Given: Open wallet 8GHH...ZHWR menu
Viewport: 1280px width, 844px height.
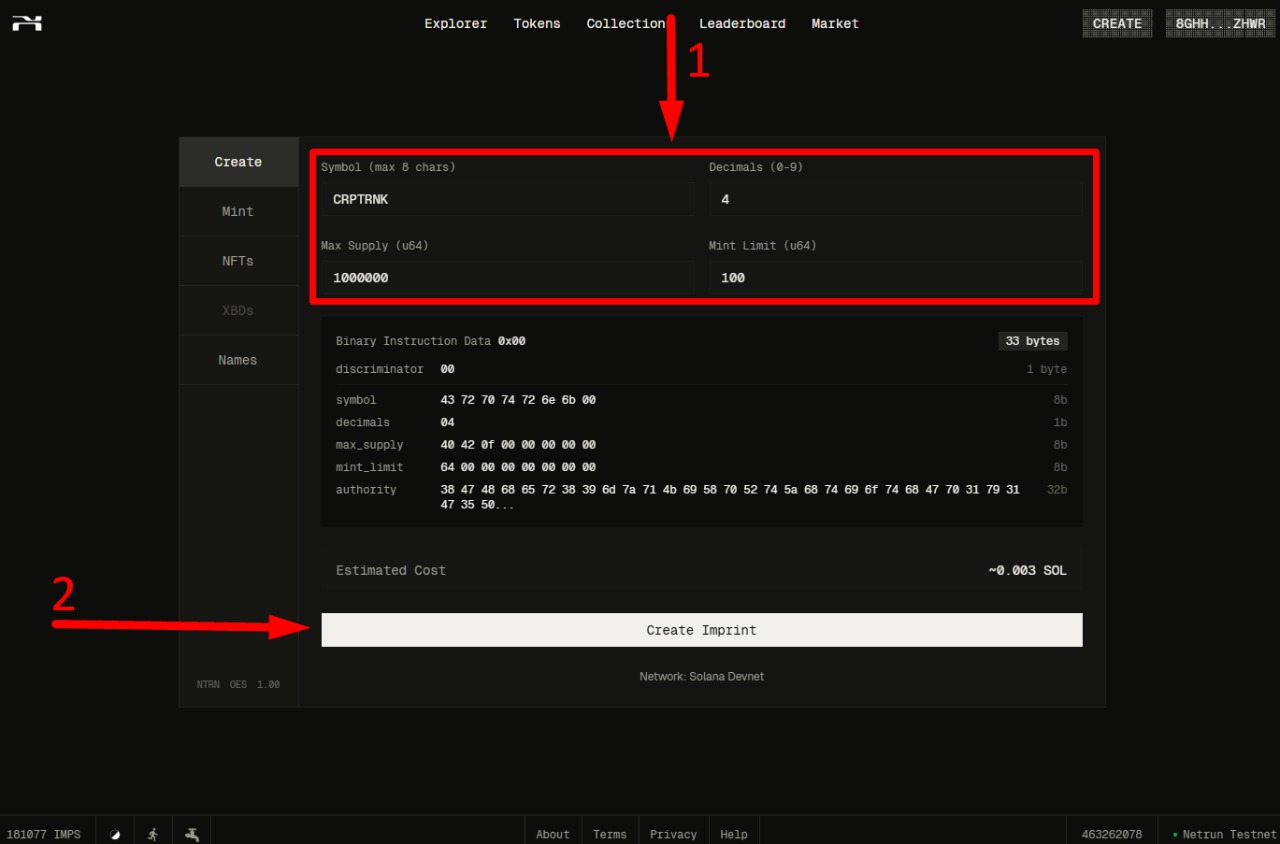Looking at the screenshot, I should [1220, 23].
